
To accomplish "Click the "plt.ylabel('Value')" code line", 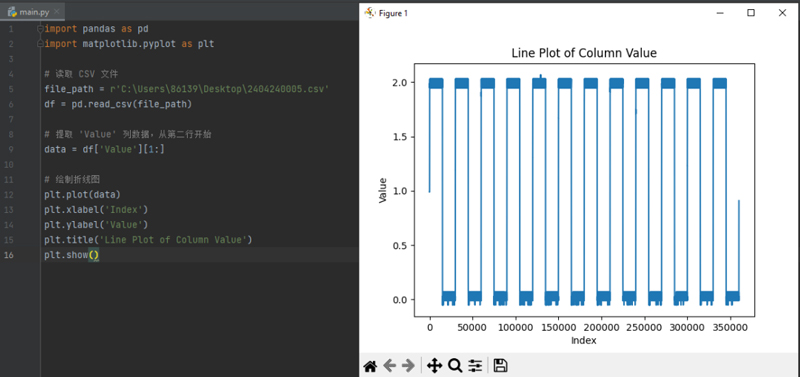I will [x=96, y=224].
